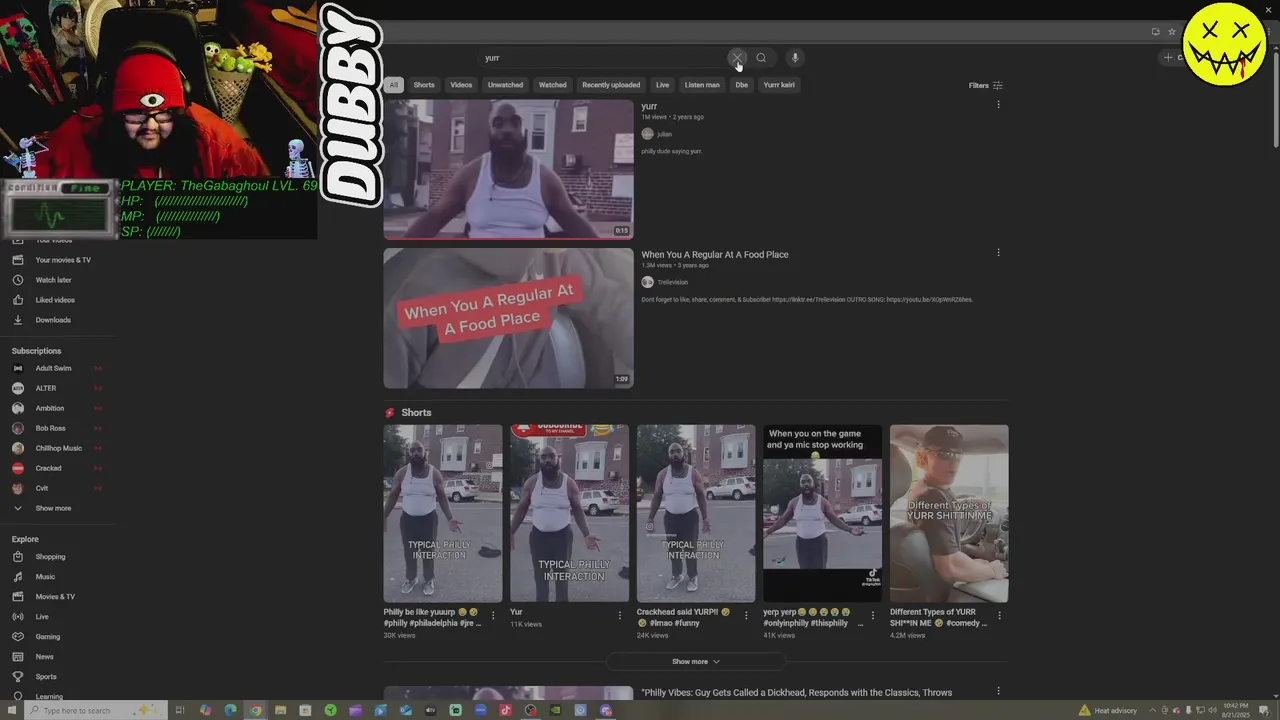Clear the yurr search text with X
This screenshot has height=720, width=1280.
click(736, 58)
